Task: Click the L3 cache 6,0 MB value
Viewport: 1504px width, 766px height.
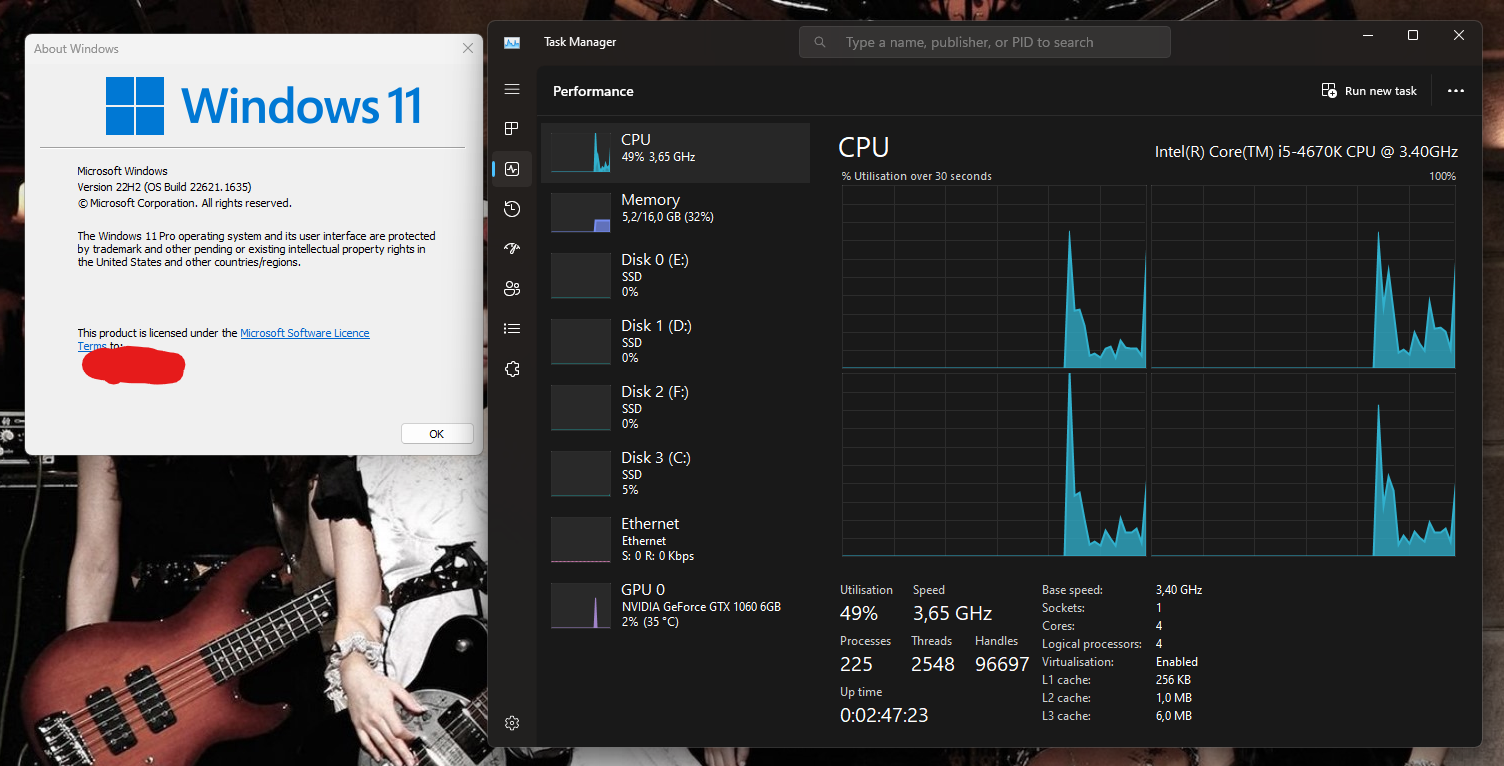Action: click(1173, 716)
